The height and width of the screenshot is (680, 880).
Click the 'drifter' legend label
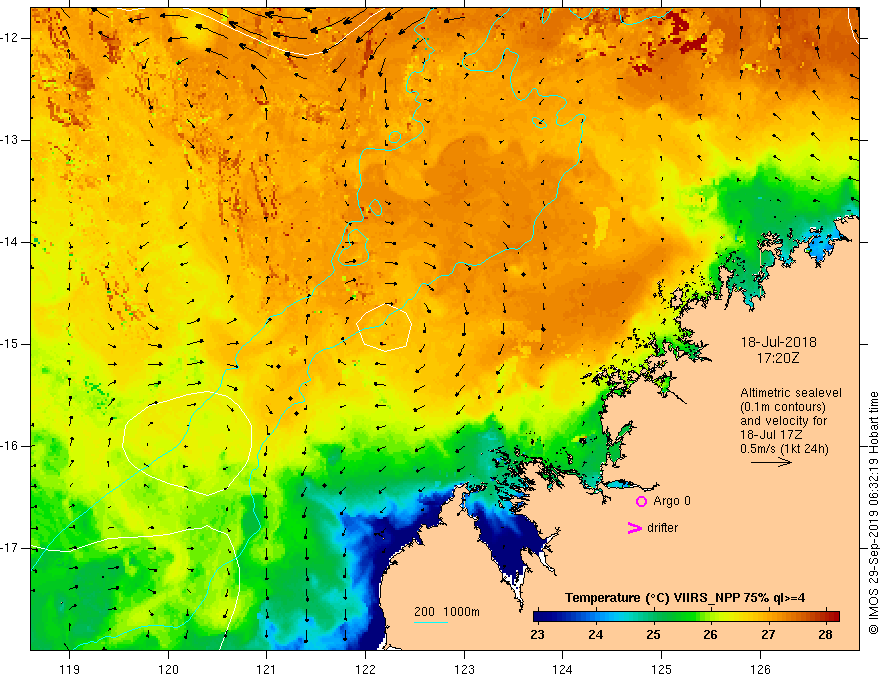(662, 528)
